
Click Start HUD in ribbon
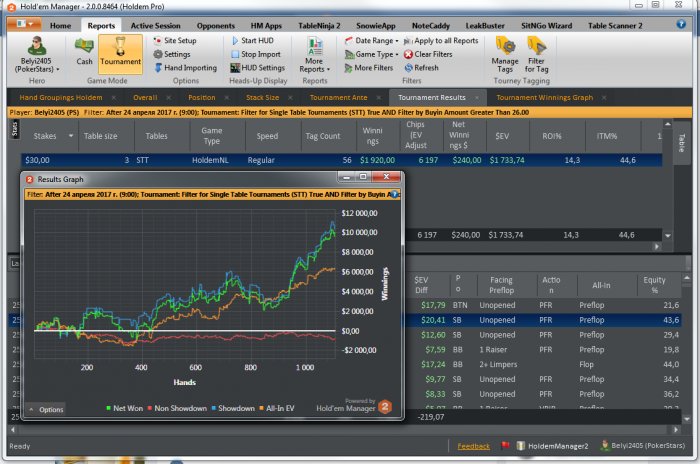(x=255, y=40)
